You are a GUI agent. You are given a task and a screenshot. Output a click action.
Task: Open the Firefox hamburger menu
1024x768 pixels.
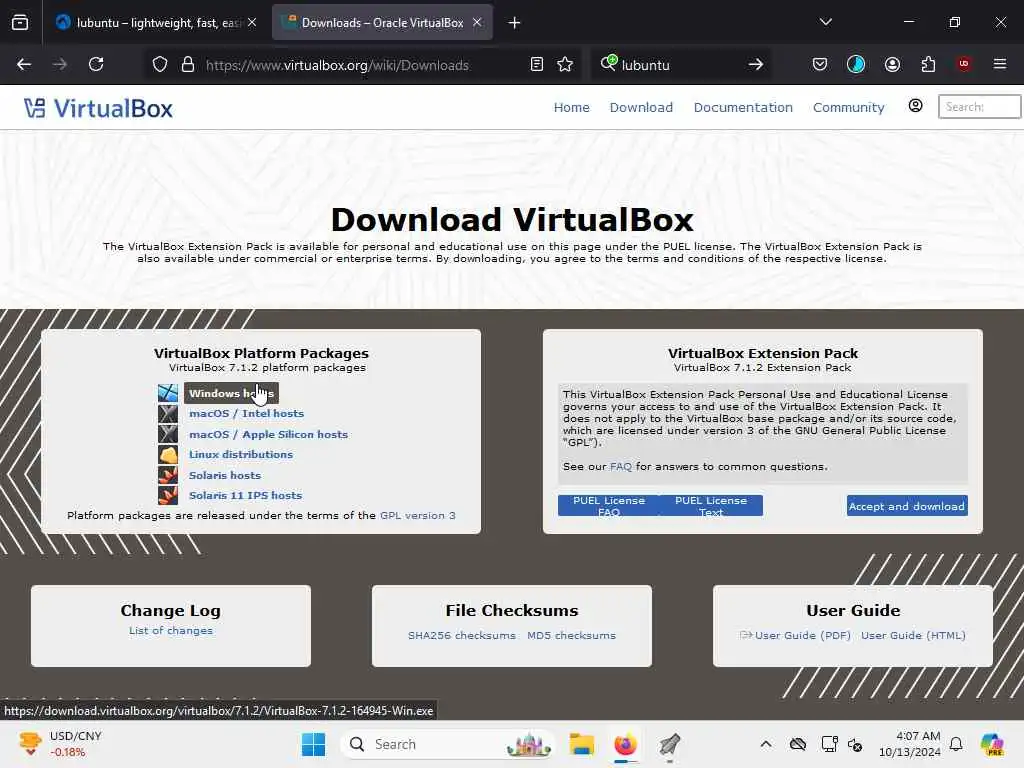pos(1000,64)
